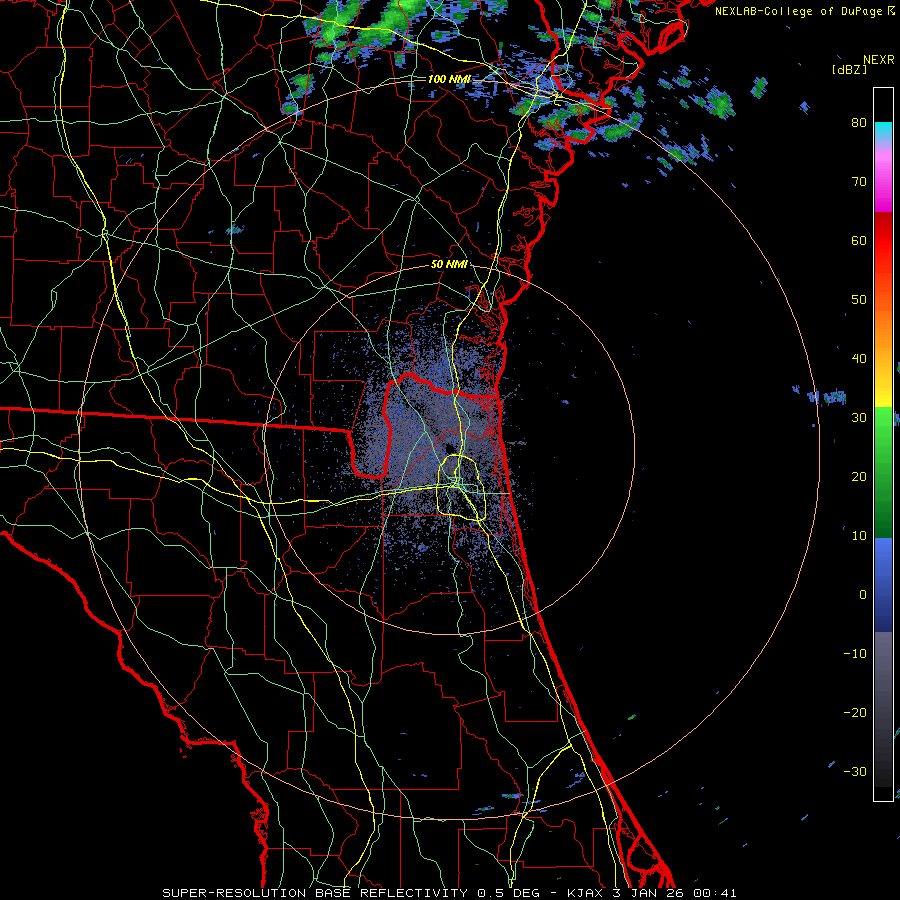Click the cyan segment at top of color bar
Image resolution: width=900 pixels, height=900 pixels.
click(x=883, y=132)
